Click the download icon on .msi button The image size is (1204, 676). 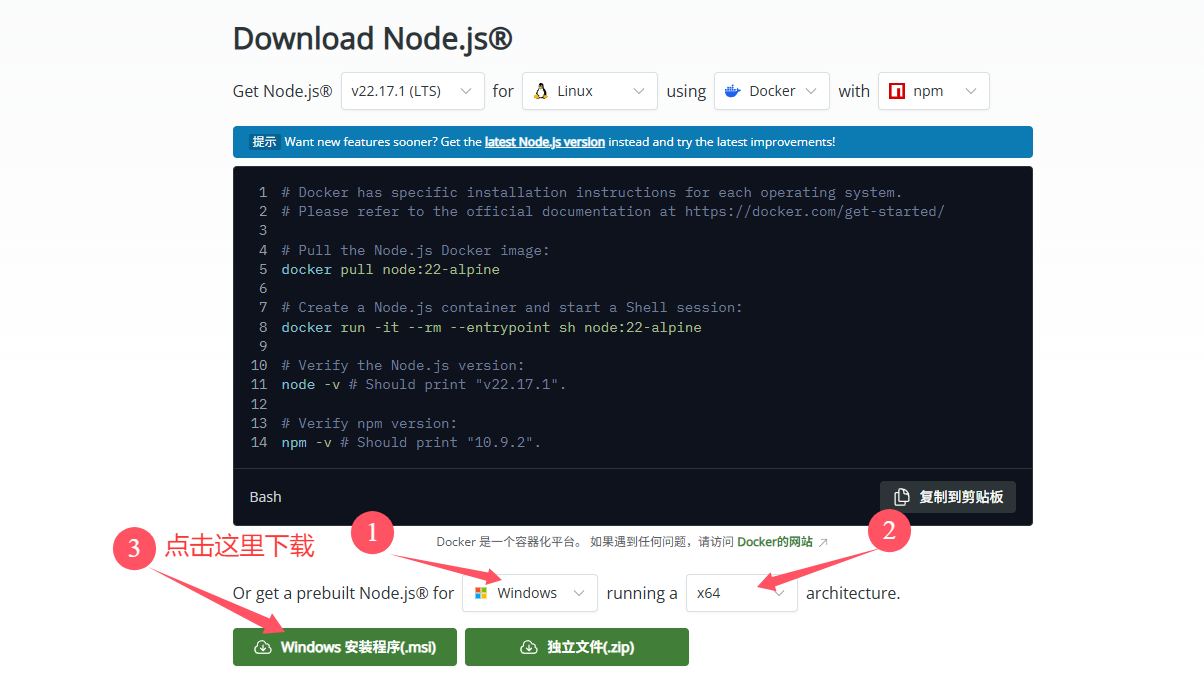263,647
